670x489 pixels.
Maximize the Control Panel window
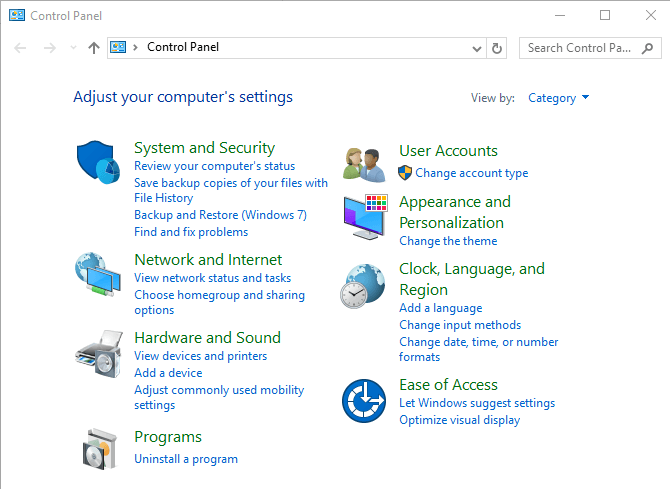point(605,15)
